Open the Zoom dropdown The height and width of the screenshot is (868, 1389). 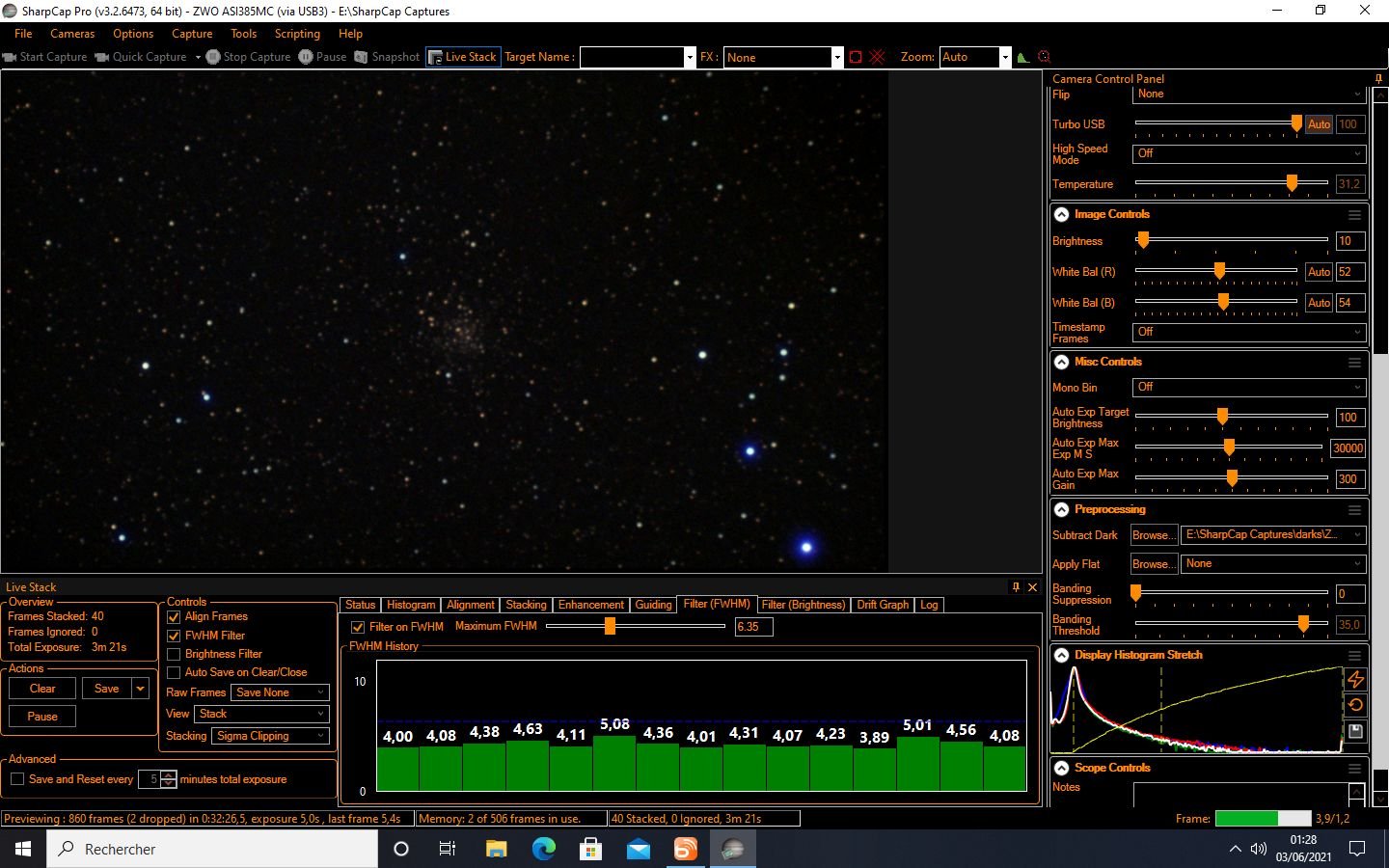[975, 57]
